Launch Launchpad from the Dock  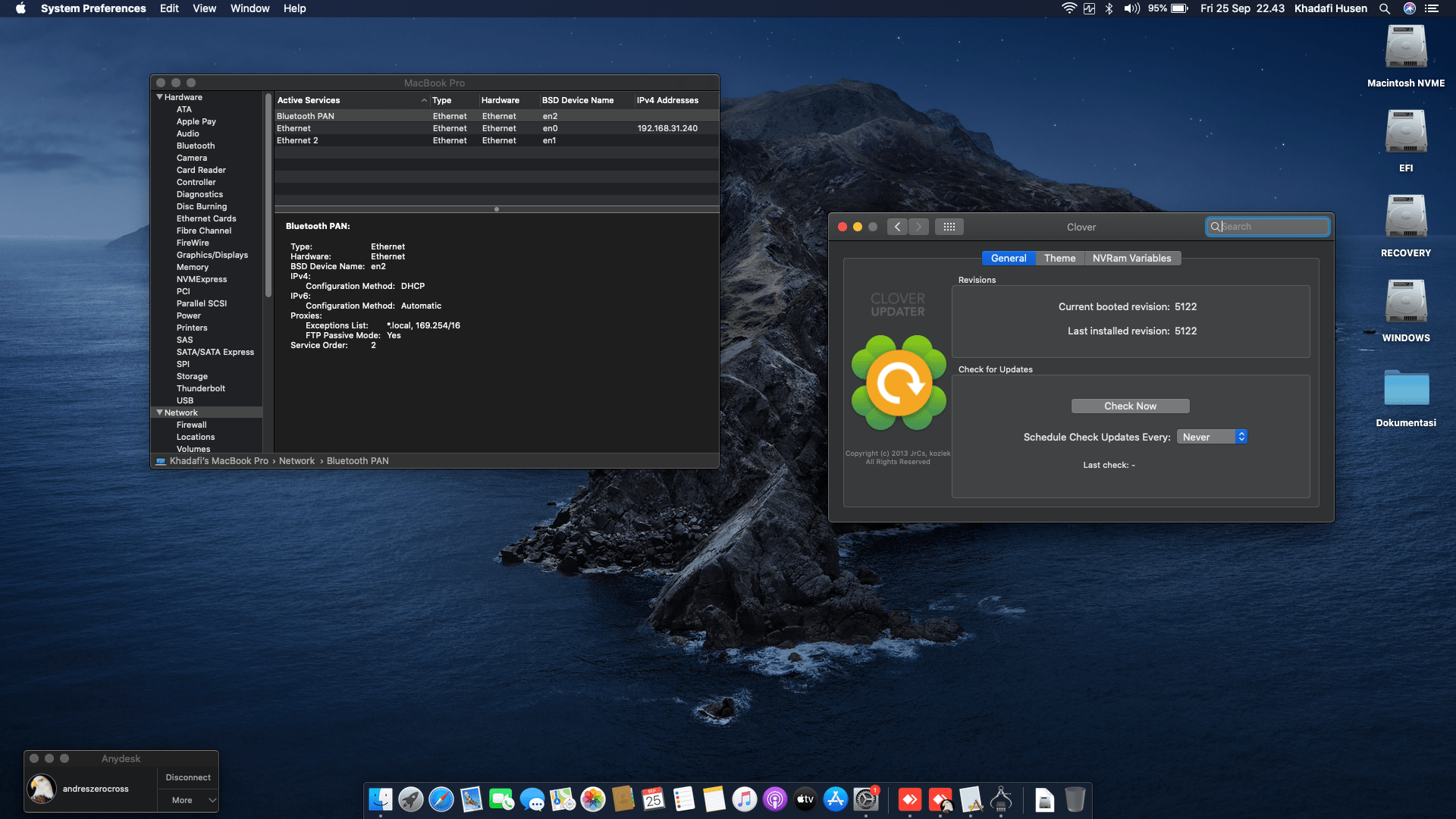pos(411,799)
